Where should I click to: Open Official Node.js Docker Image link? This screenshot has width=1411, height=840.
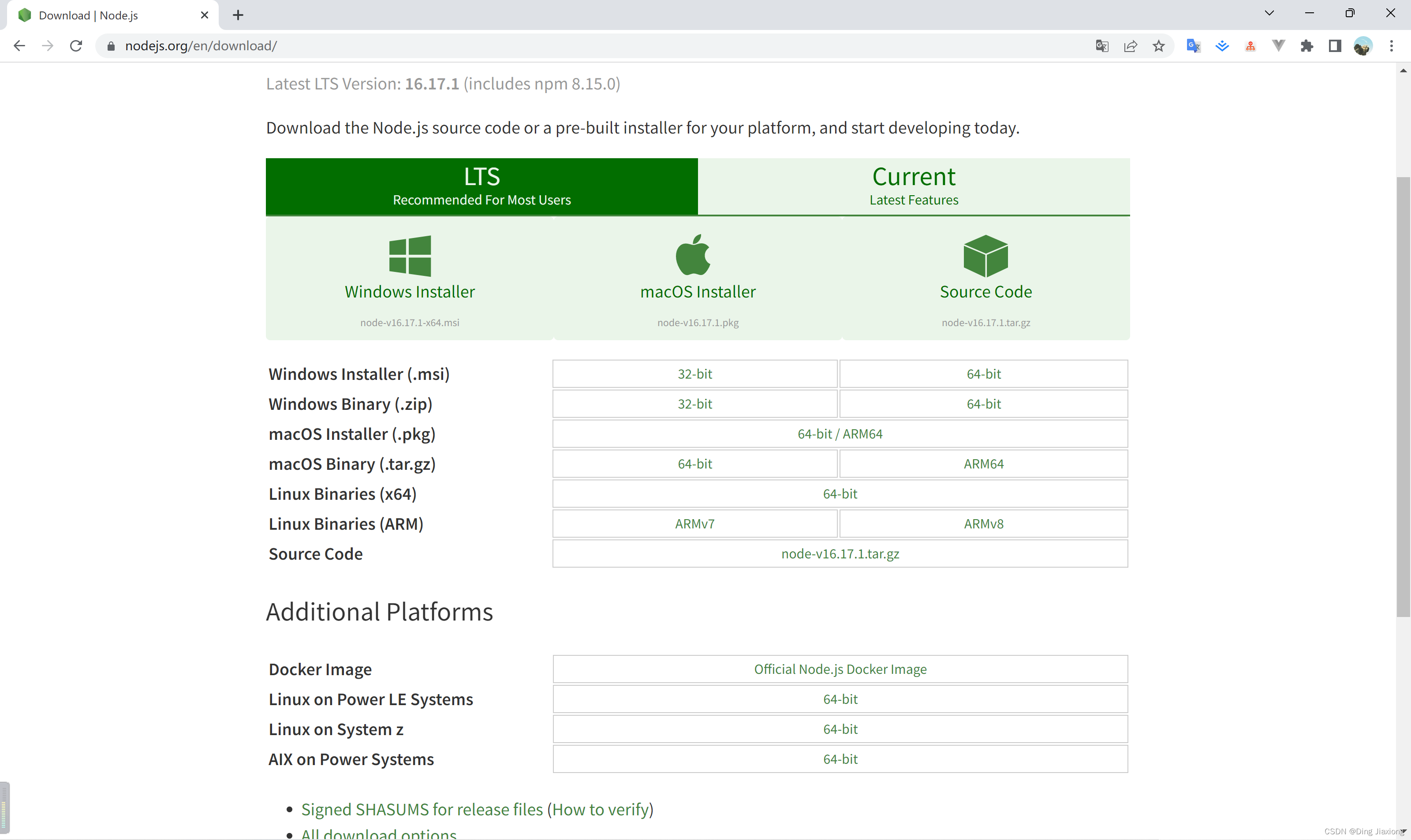[x=840, y=669]
